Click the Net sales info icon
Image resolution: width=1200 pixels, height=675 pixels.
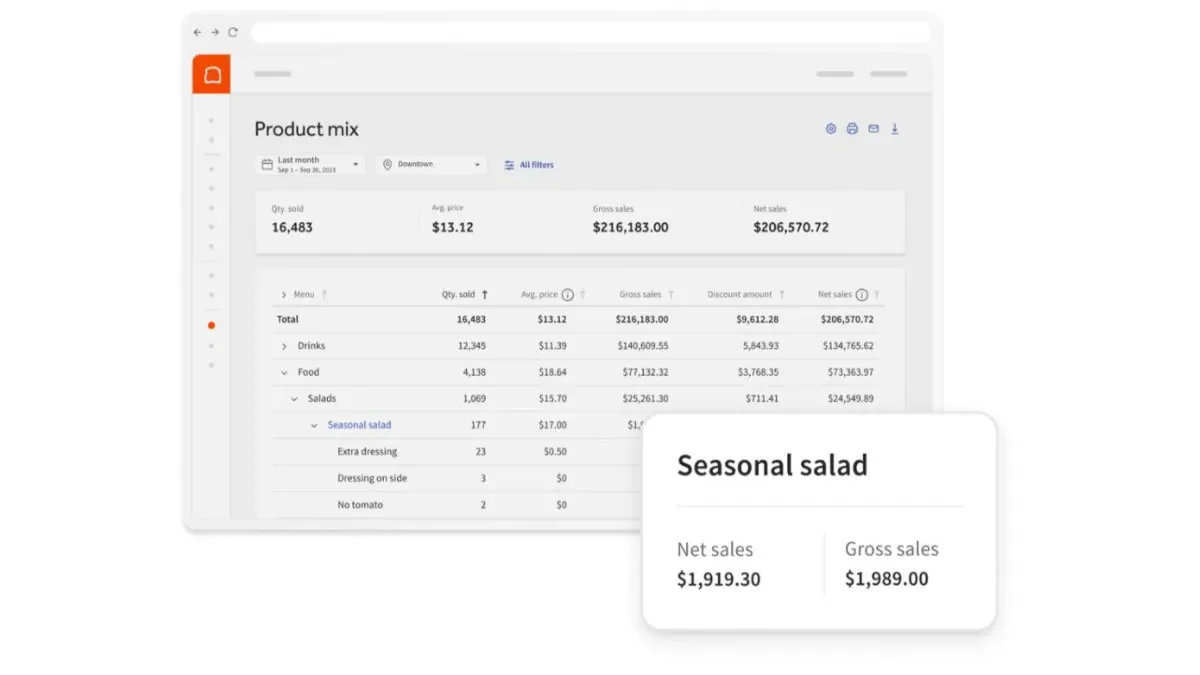click(x=862, y=295)
